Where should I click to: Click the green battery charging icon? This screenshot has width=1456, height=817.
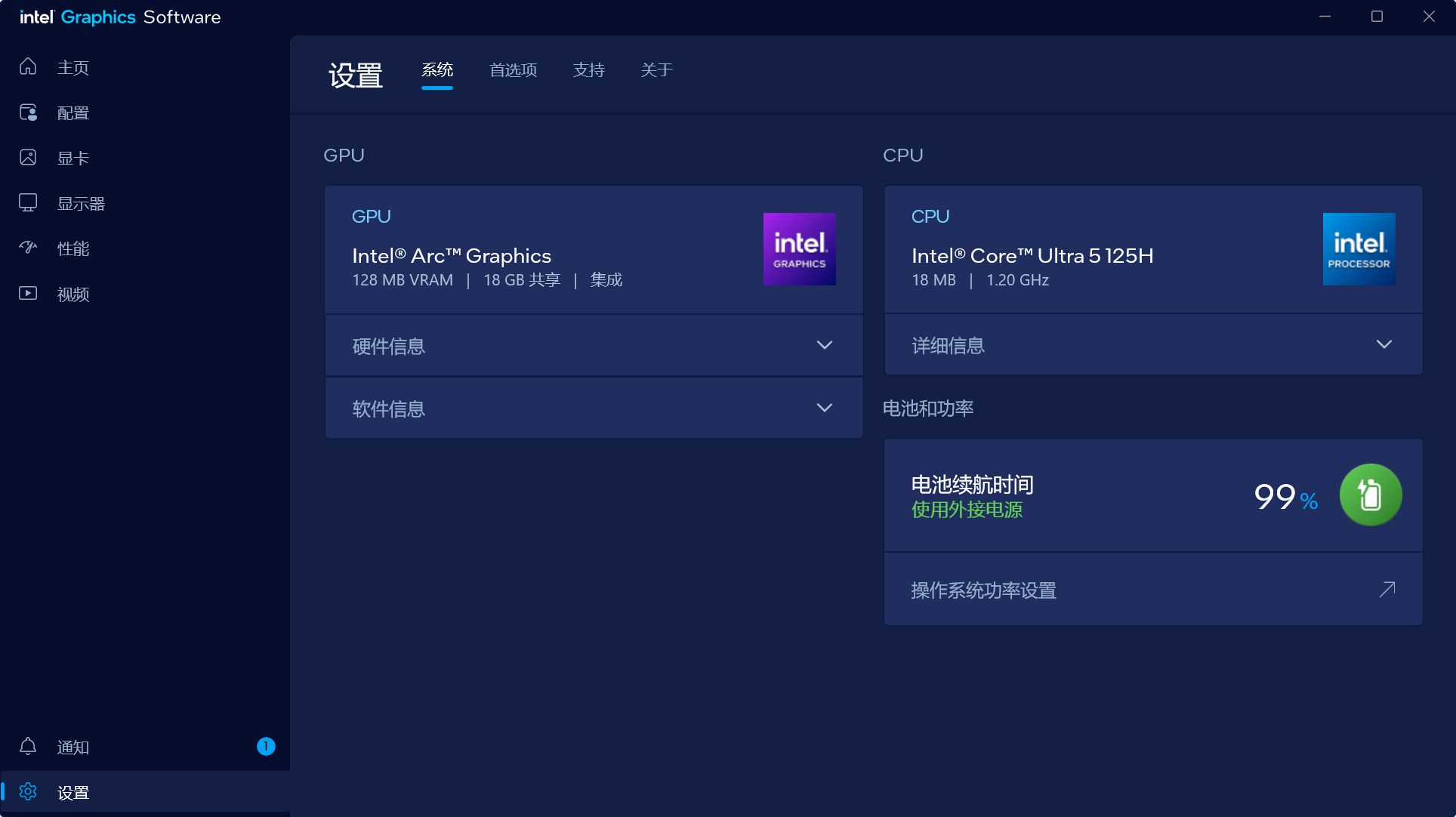click(x=1370, y=495)
